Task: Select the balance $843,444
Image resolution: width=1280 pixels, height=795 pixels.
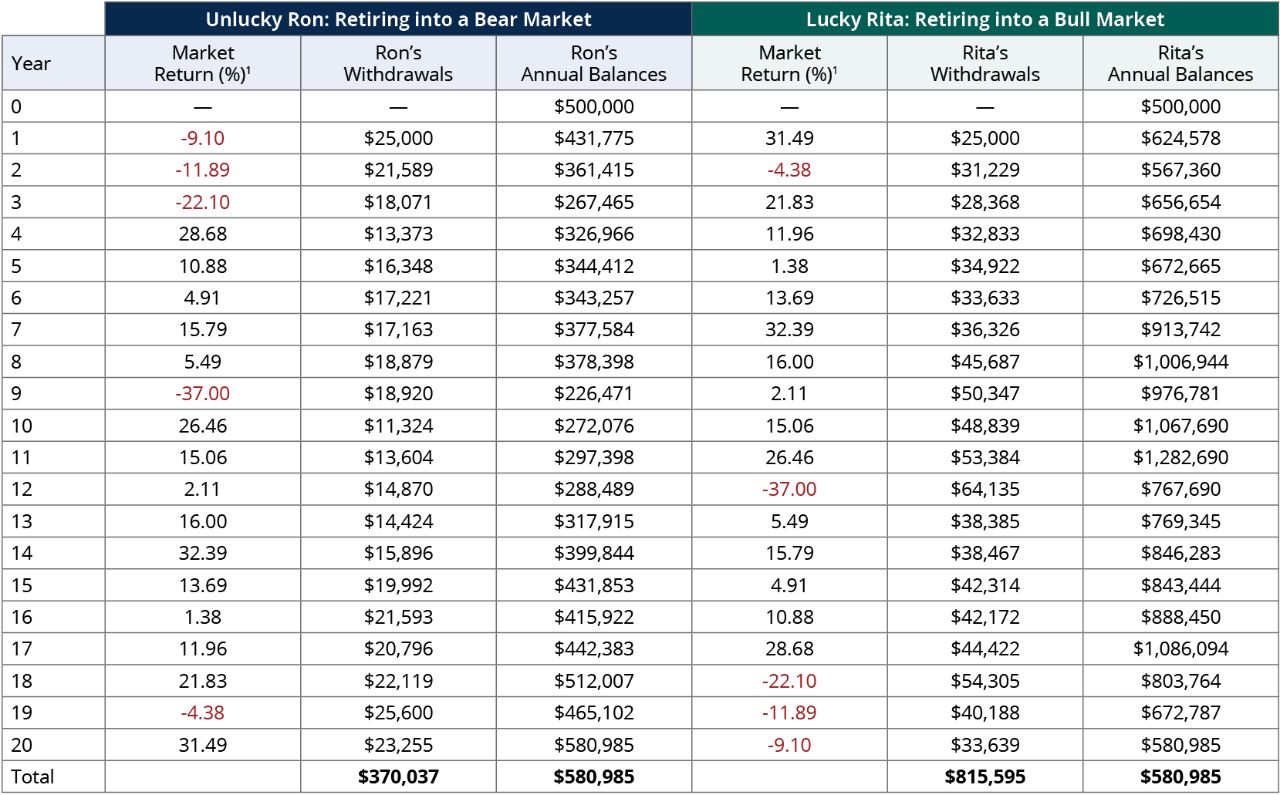Action: click(1181, 585)
